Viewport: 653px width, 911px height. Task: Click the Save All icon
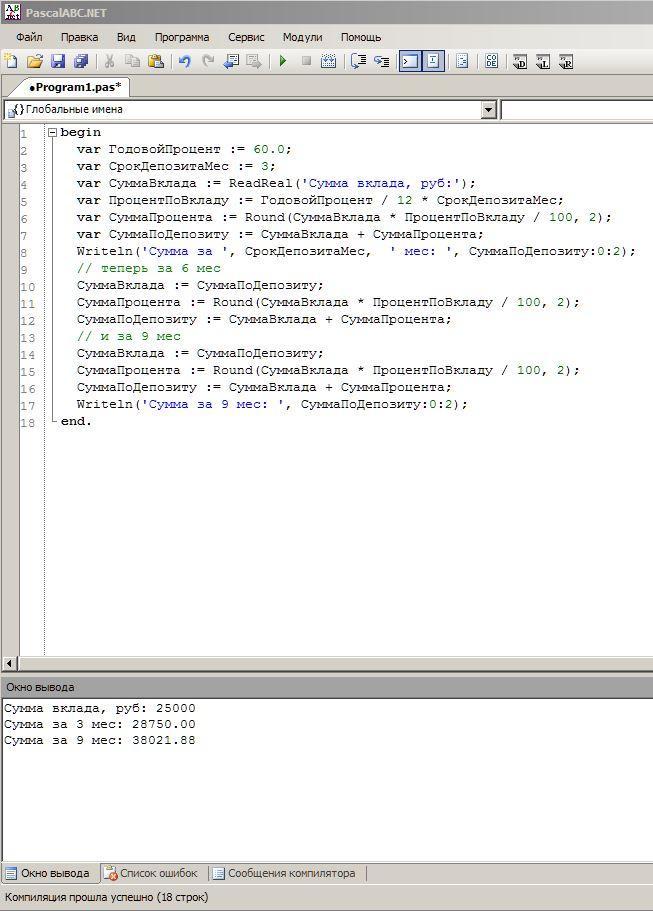pos(81,61)
